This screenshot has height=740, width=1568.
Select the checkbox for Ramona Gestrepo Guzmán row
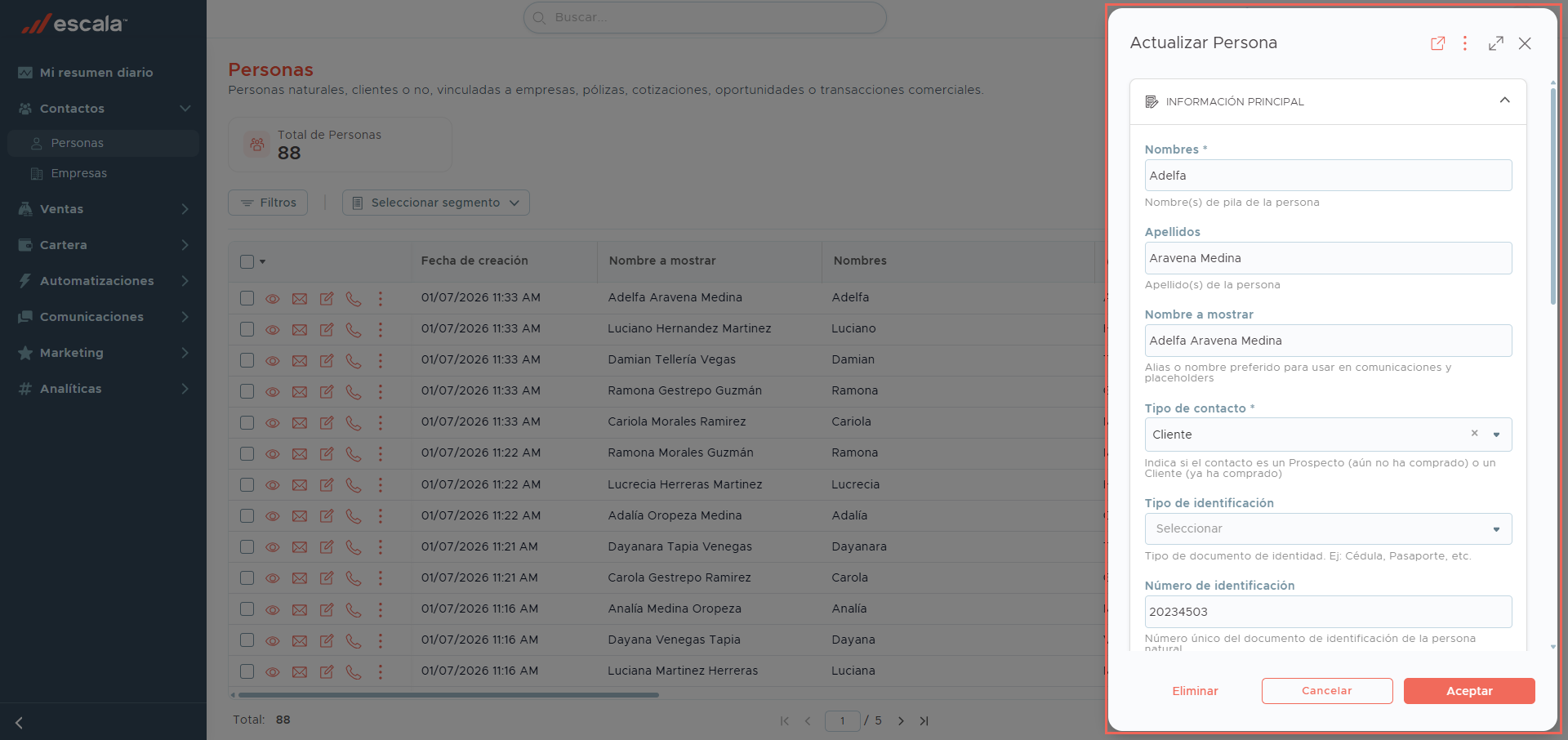pyautogui.click(x=247, y=391)
